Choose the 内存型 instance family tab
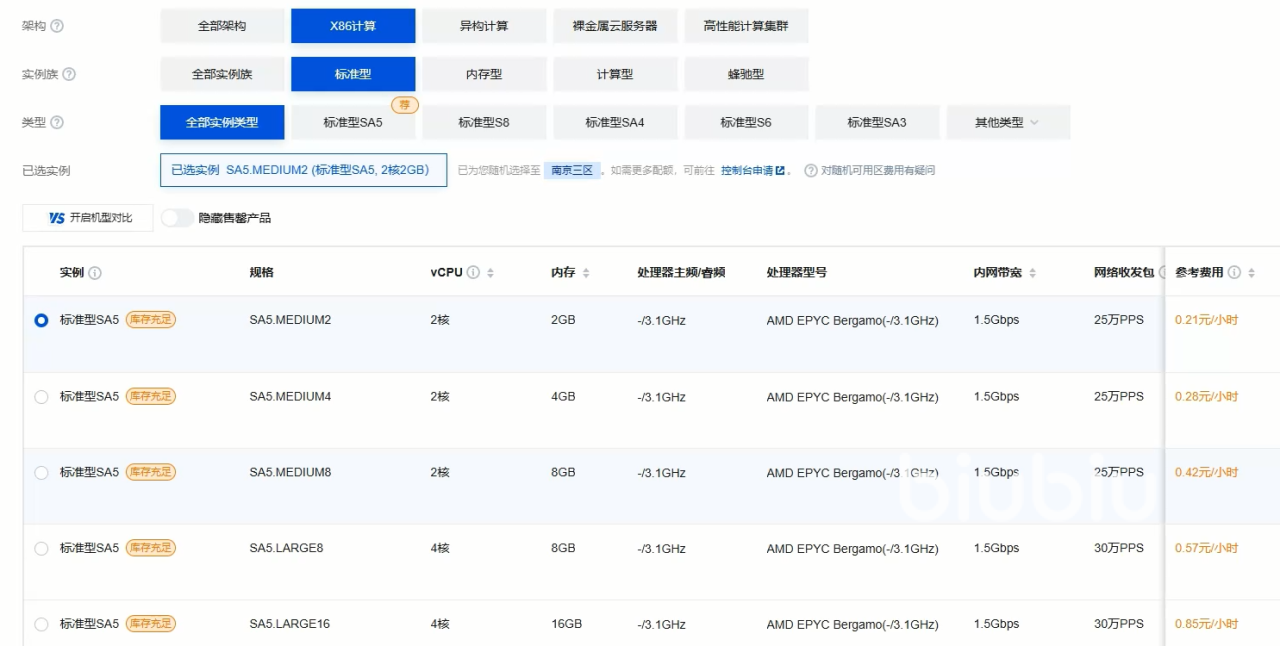This screenshot has height=646, width=1280. 484,74
